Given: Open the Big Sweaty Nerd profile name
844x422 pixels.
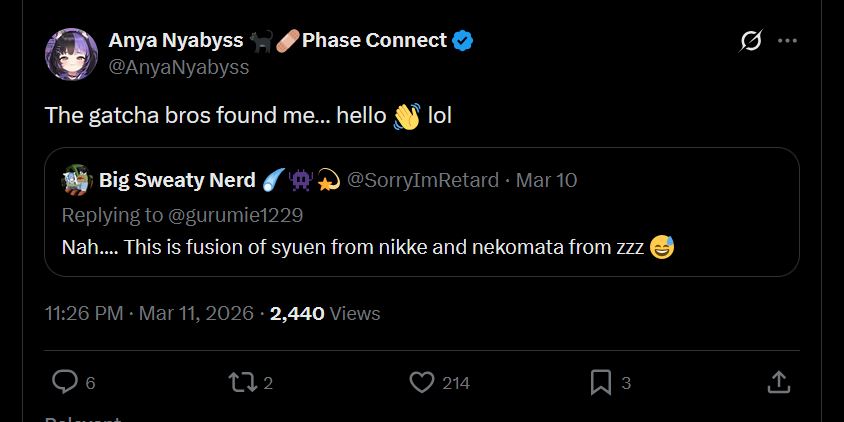Looking at the screenshot, I should click(x=177, y=181).
